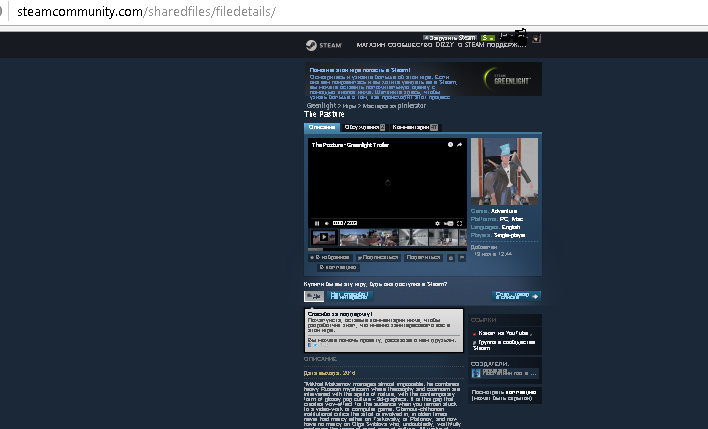
Task: Click the 'Single-player' players value
Action: (x=509, y=236)
